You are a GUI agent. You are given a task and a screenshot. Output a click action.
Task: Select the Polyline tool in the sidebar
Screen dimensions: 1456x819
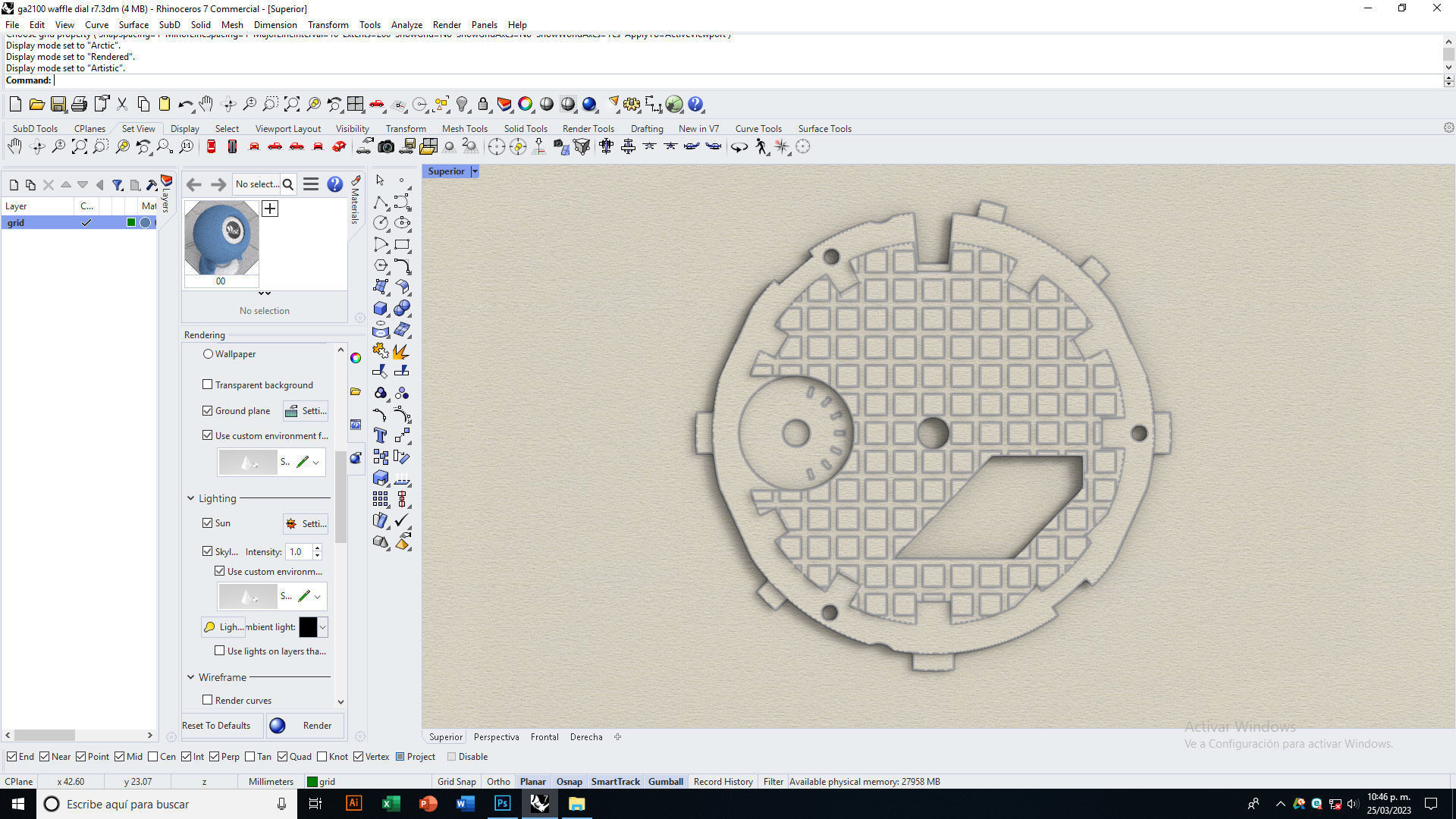[381, 202]
